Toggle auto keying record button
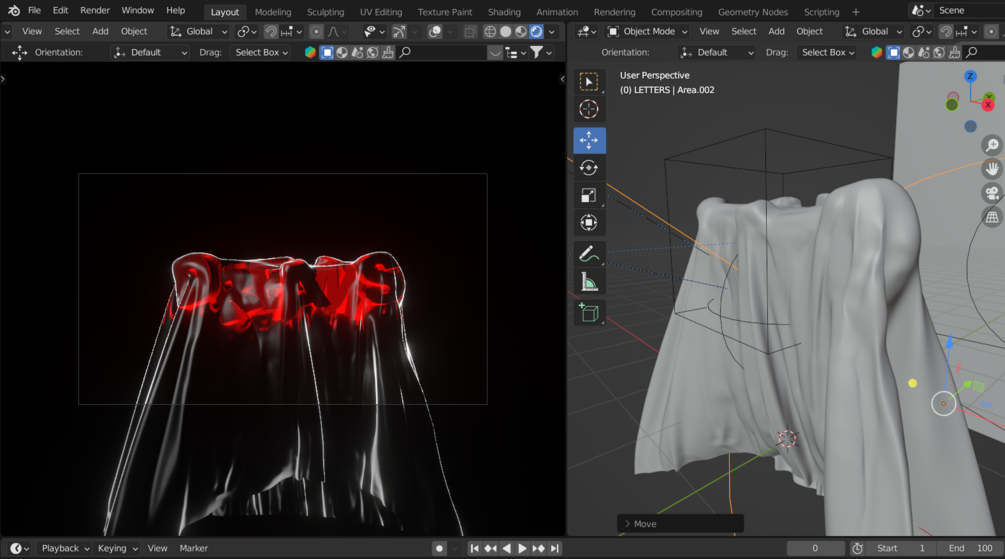Screen dimensions: 1005x559 (x=439, y=548)
